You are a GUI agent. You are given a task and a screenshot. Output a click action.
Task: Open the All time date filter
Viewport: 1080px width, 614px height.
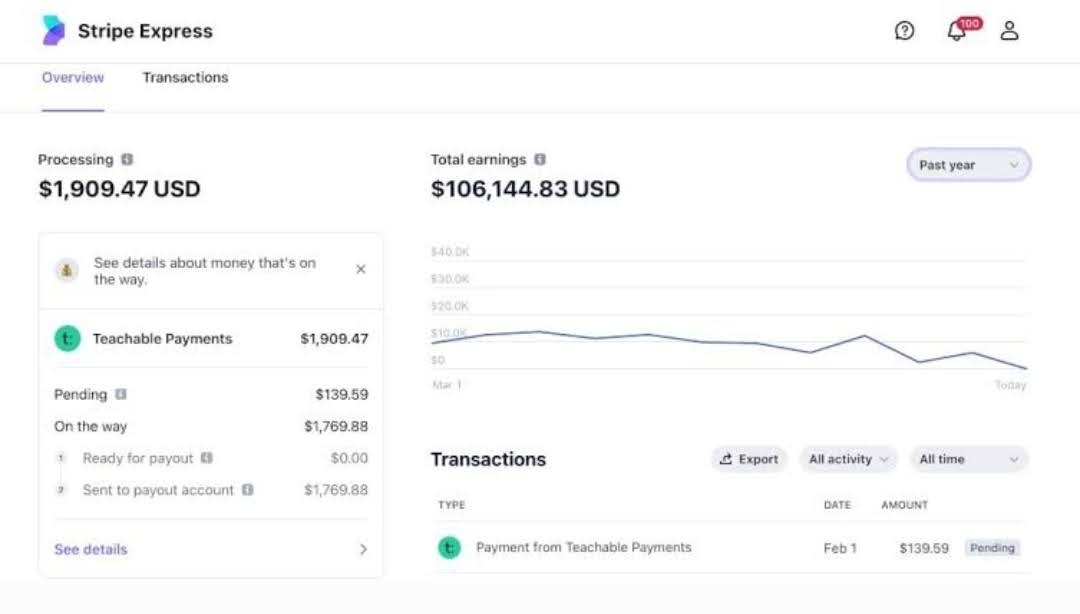coord(968,459)
